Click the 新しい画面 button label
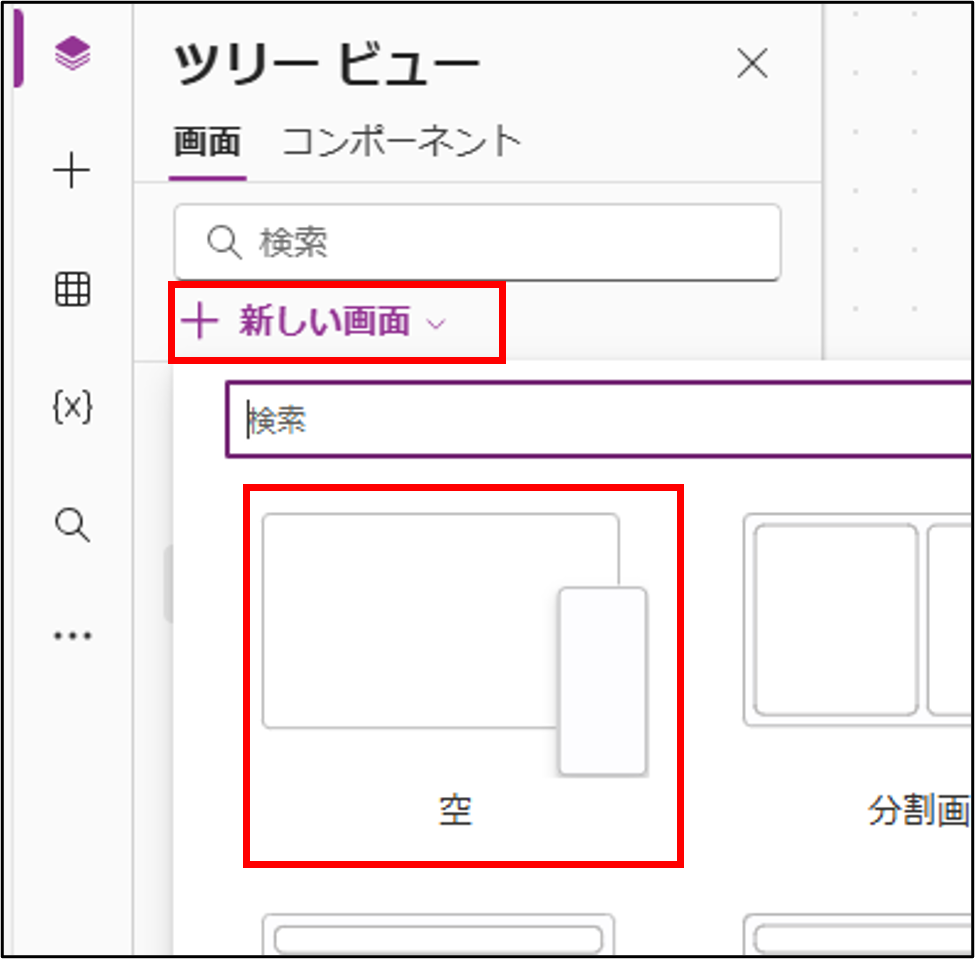The width and height of the screenshot is (975, 959). [x=325, y=322]
